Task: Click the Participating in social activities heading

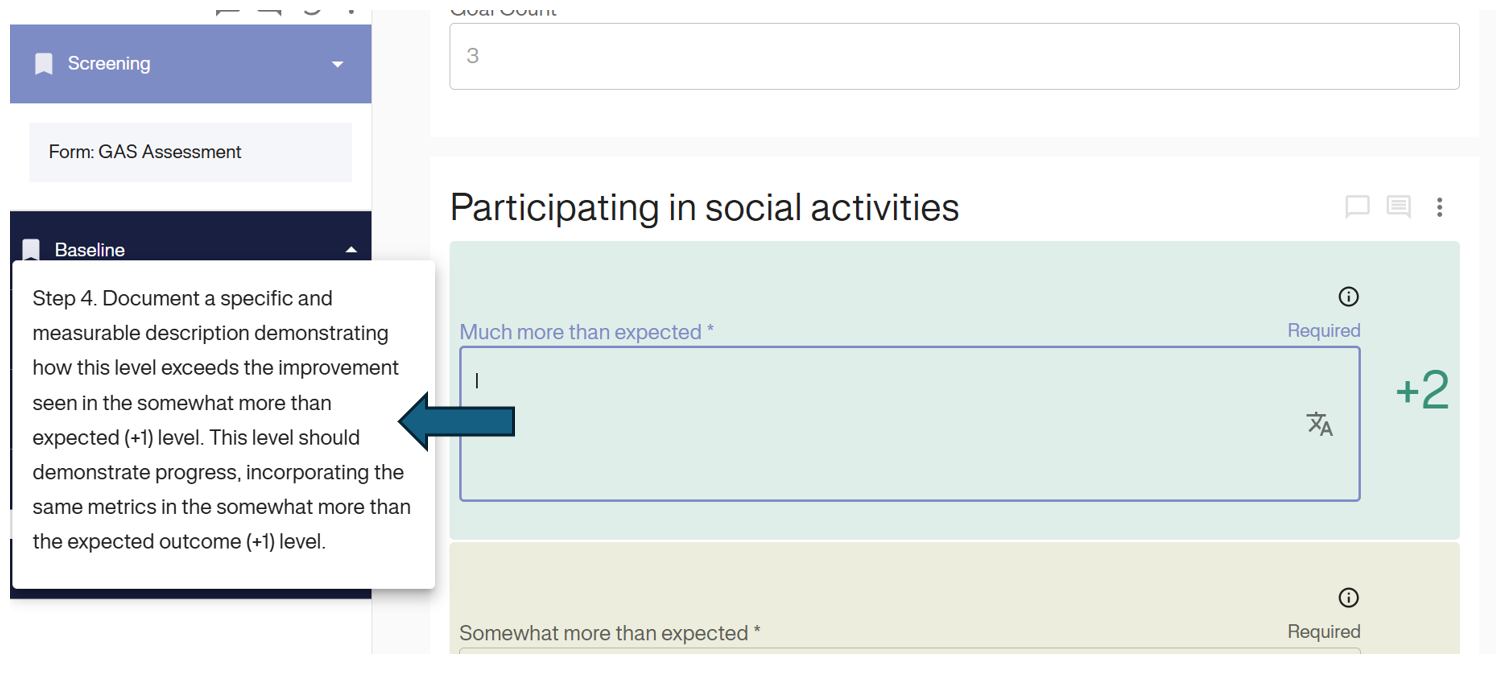Action: 704,208
